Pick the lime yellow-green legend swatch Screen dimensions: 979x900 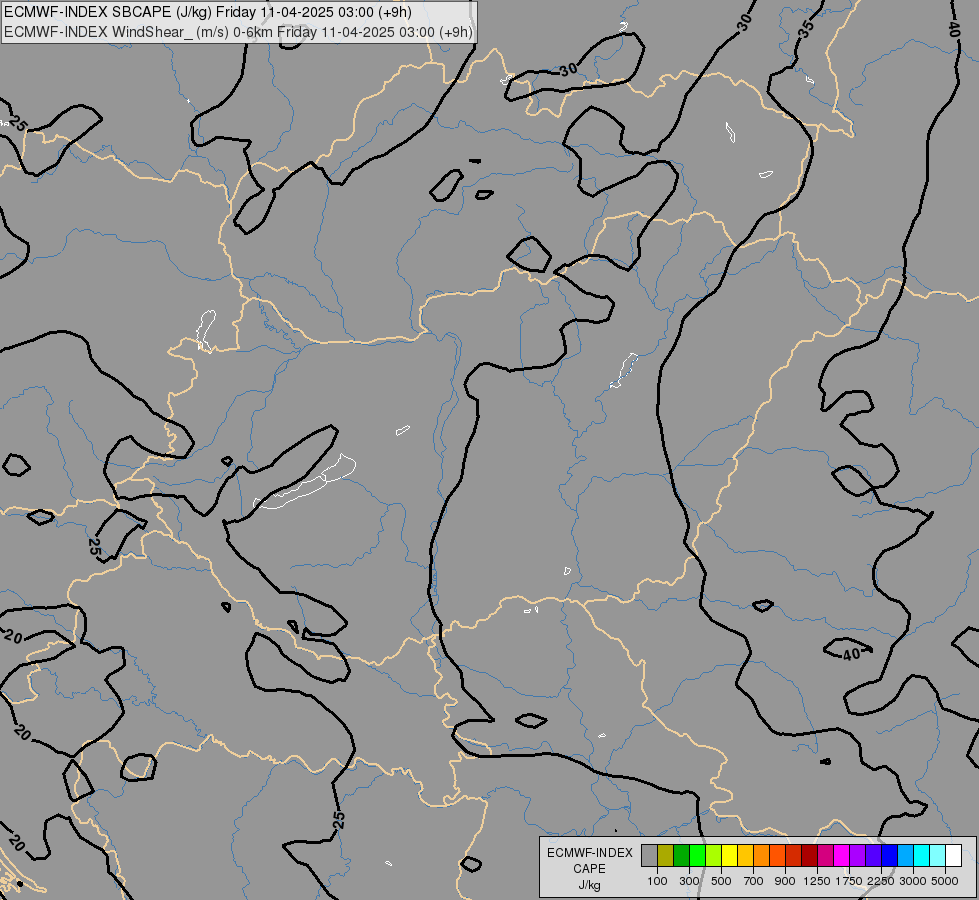[x=713, y=855]
